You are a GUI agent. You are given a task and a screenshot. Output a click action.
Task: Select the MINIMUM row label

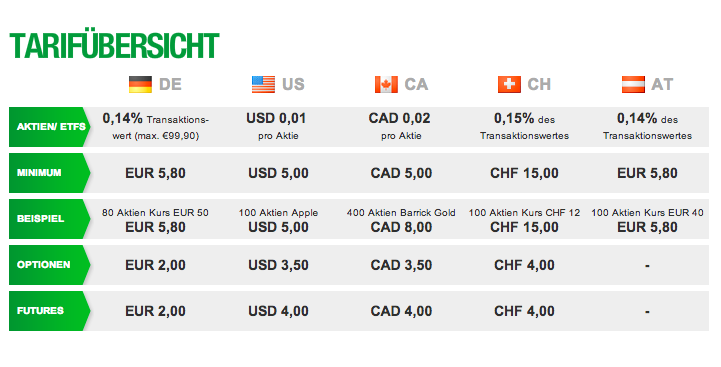(50, 173)
